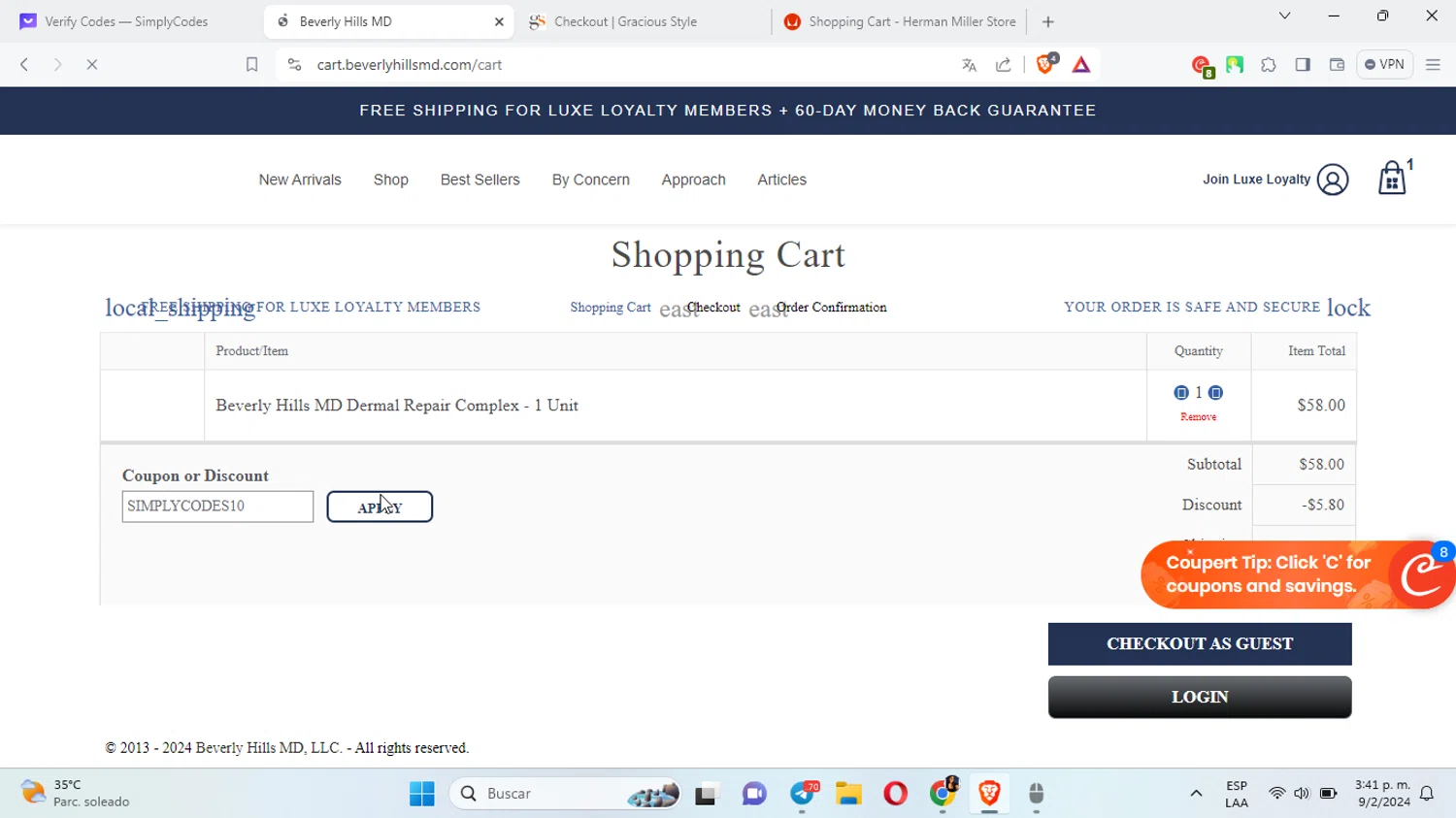Open the notifications bell
This screenshot has height=818, width=1456.
tap(1427, 794)
